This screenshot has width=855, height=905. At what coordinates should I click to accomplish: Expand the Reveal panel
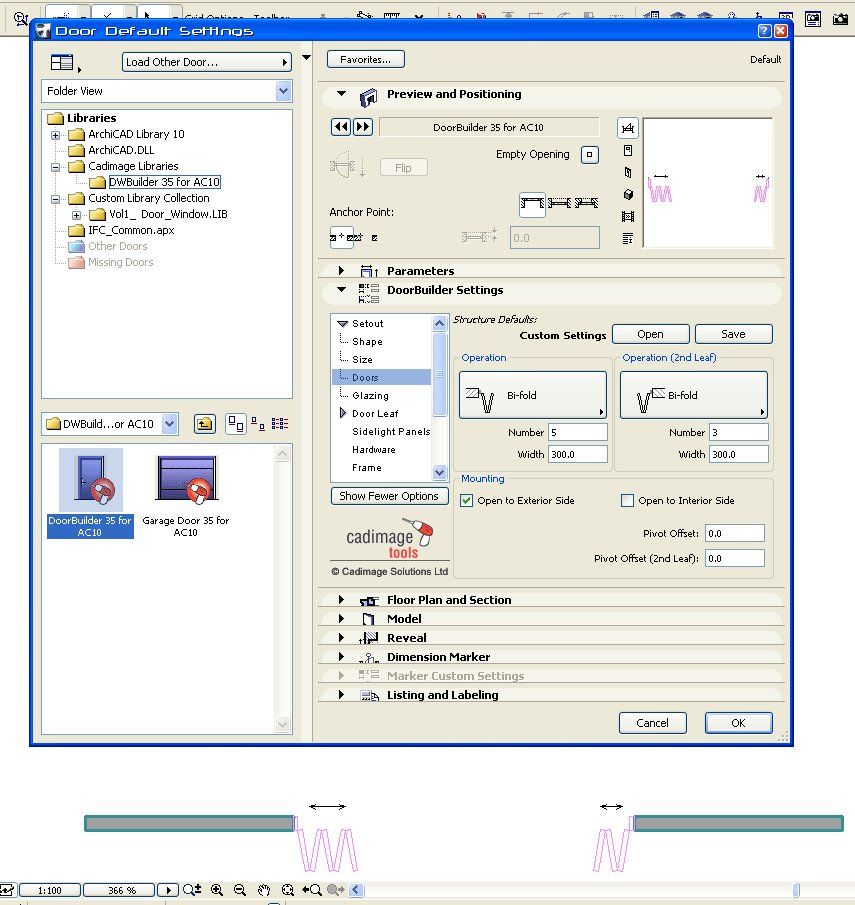click(x=341, y=638)
